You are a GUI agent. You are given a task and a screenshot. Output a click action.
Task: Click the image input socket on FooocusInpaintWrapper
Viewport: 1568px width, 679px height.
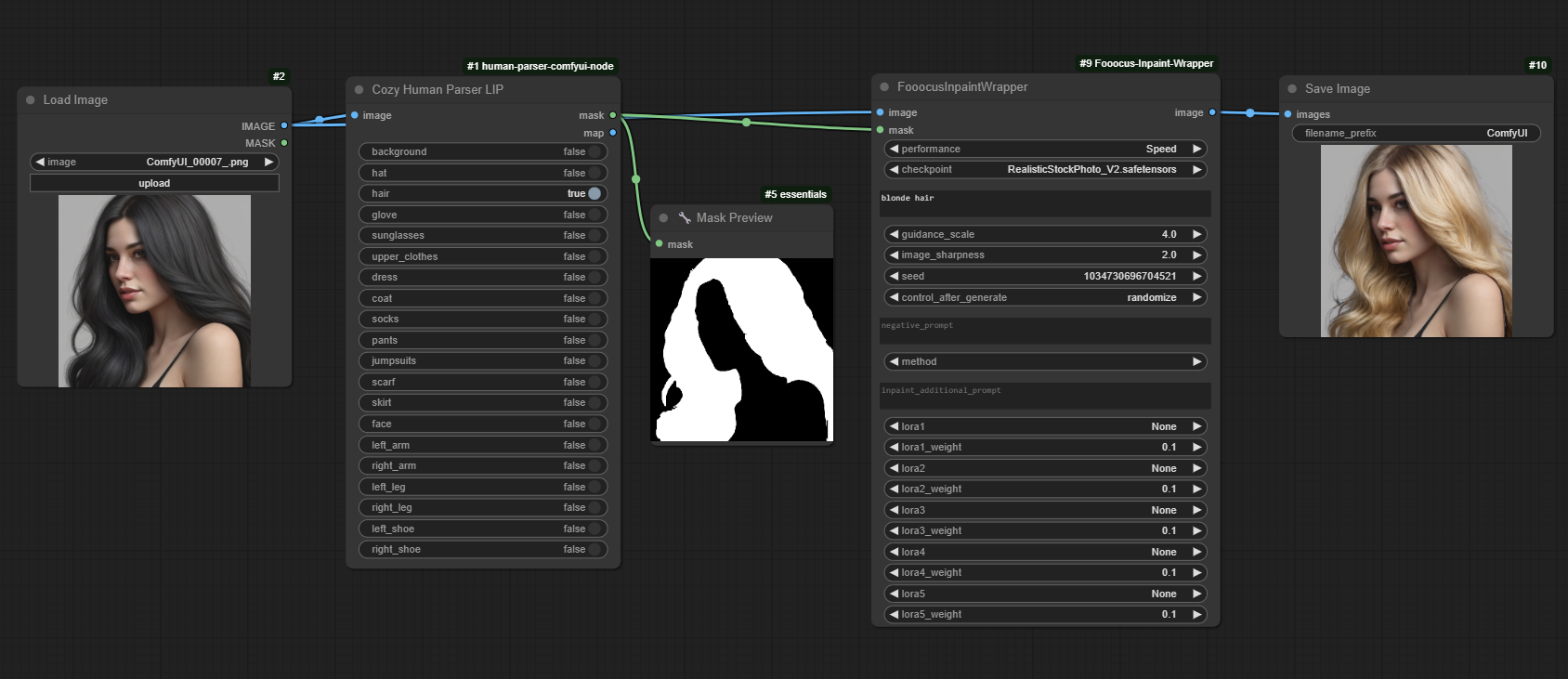(x=881, y=112)
